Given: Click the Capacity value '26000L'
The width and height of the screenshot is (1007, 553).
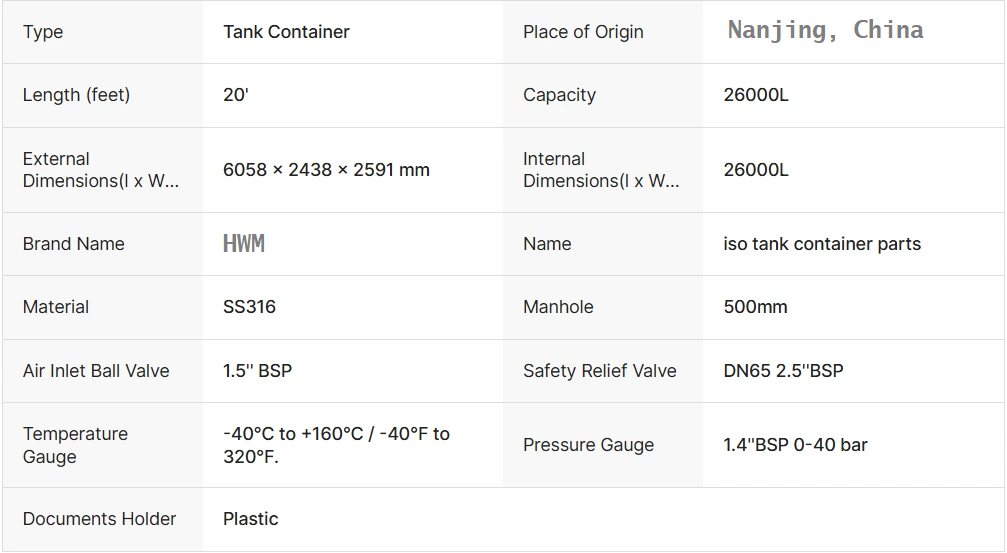Looking at the screenshot, I should [756, 95].
